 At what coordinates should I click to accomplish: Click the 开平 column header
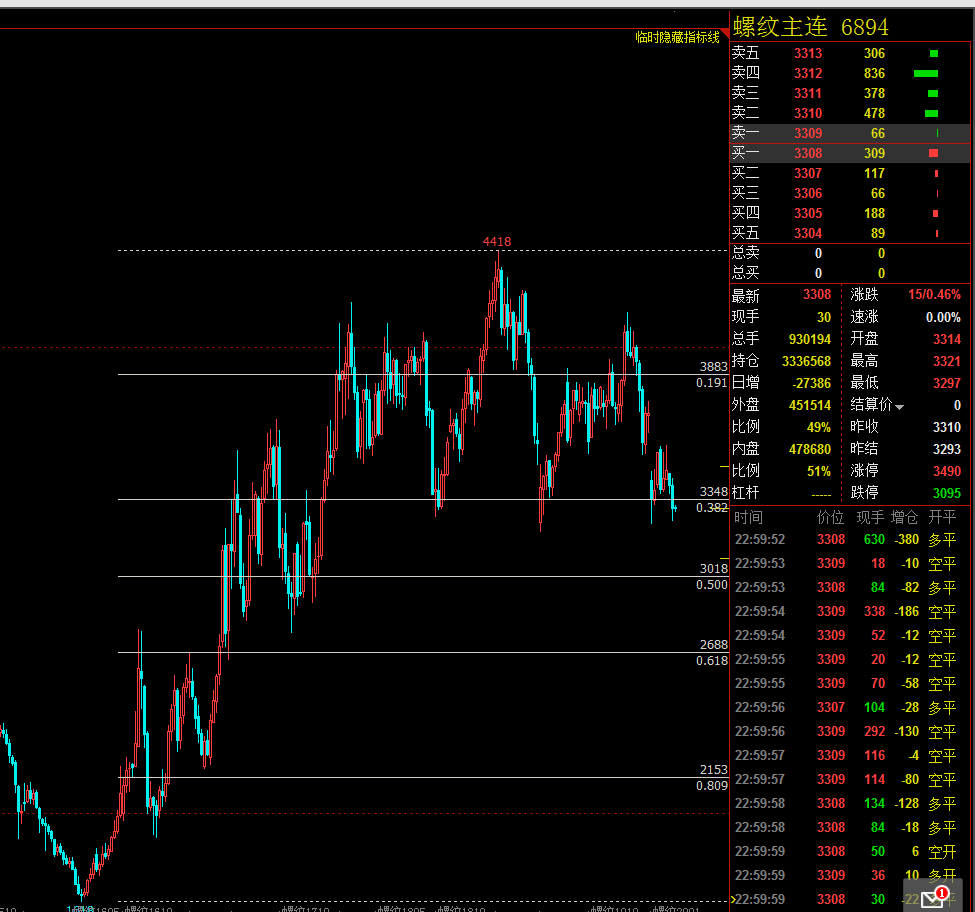[x=942, y=517]
